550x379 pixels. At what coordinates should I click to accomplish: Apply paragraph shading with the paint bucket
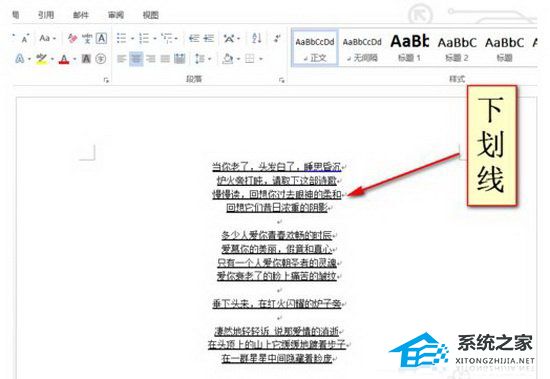[228, 59]
